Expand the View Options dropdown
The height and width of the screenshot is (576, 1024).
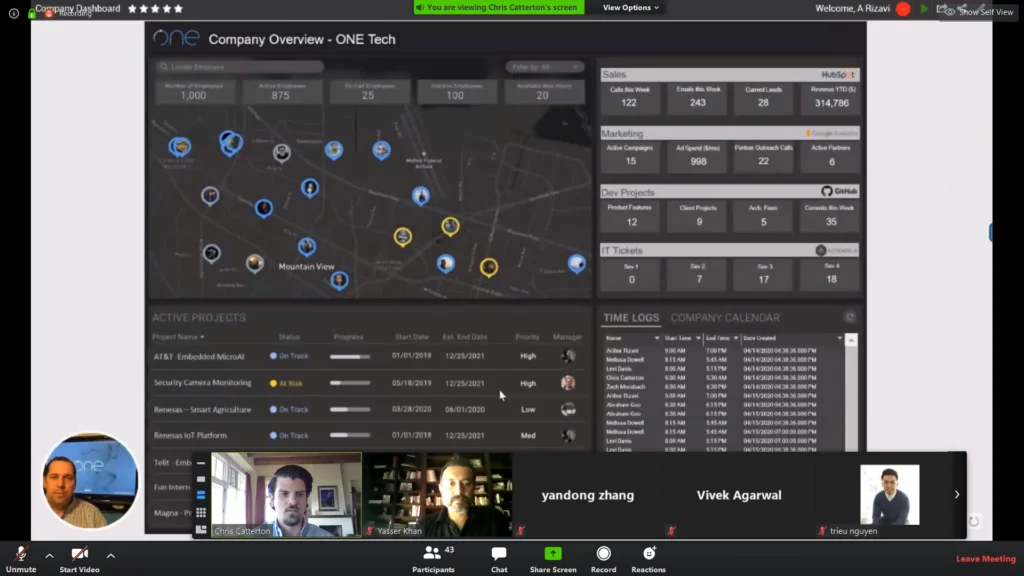631,8
